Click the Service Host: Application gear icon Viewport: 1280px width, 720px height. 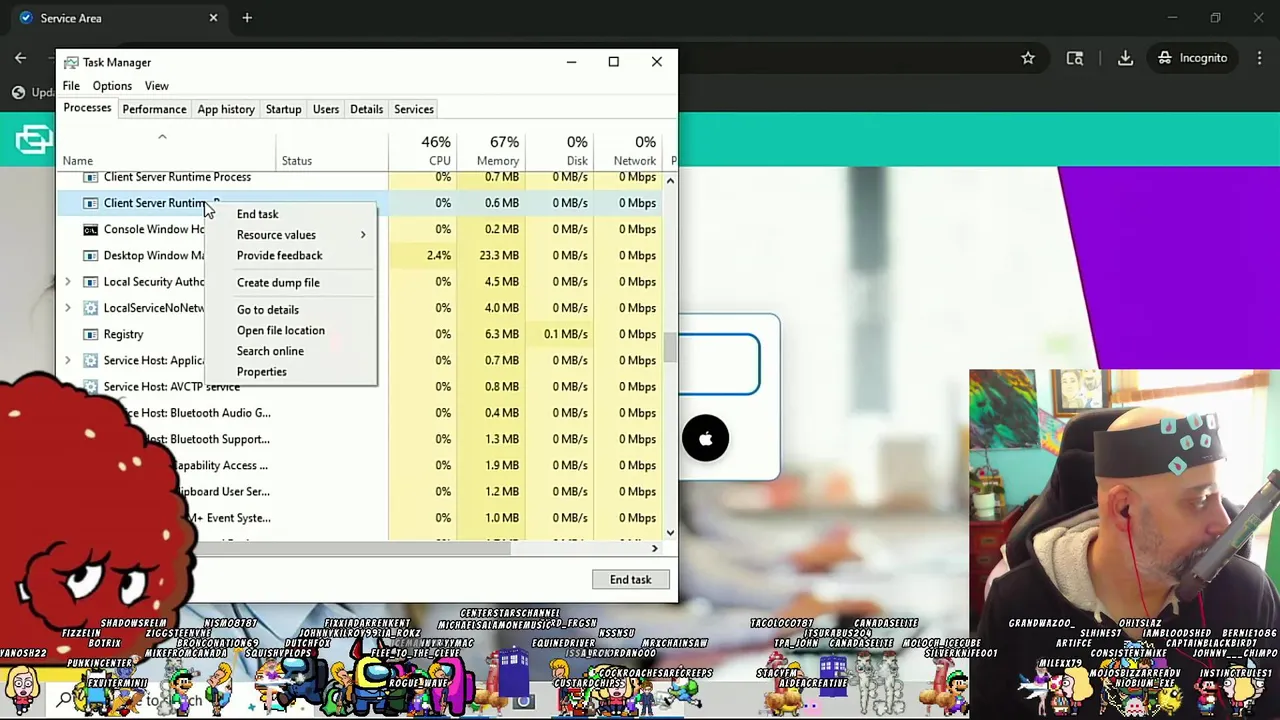(90, 360)
